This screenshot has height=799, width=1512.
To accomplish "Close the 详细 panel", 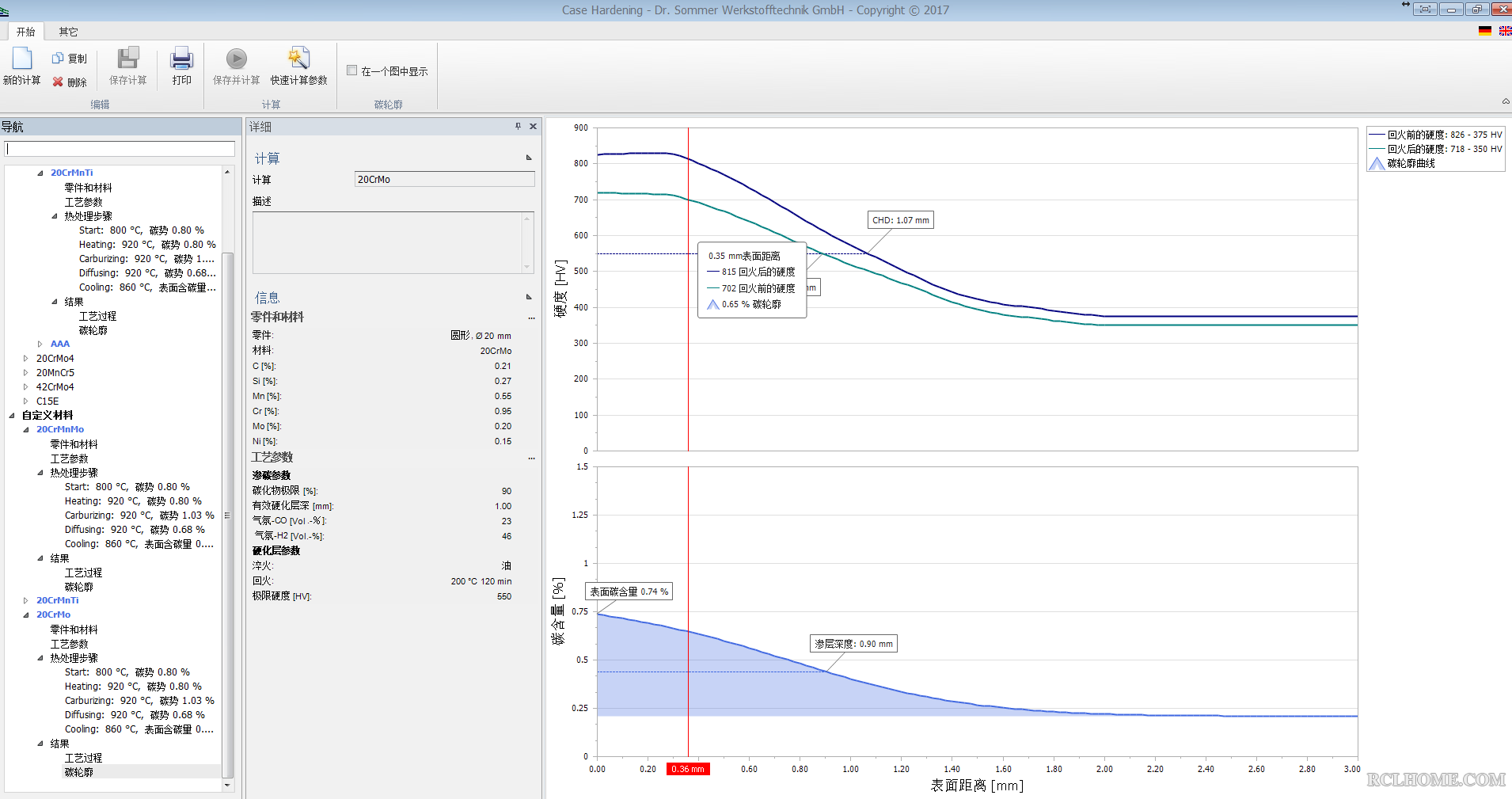I will click(x=533, y=126).
